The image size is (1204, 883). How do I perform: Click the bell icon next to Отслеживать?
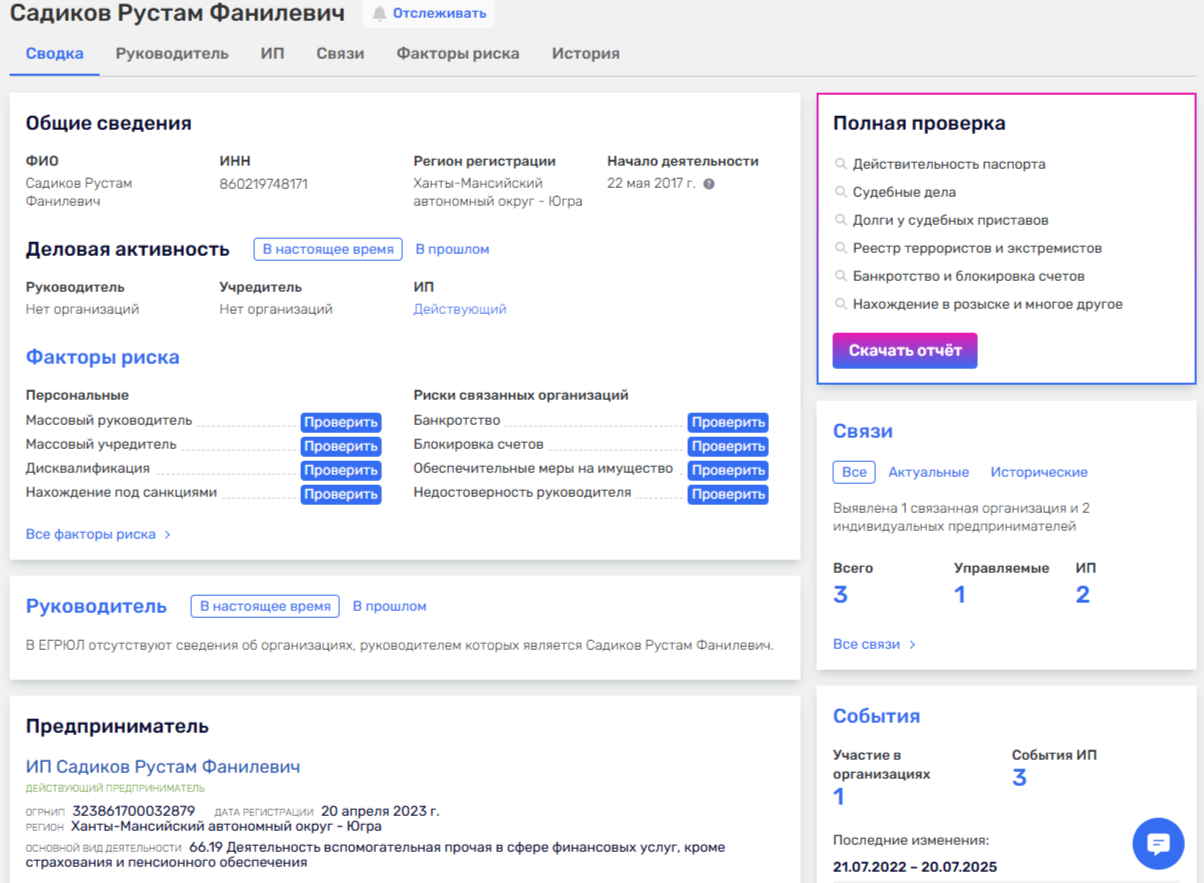(379, 14)
